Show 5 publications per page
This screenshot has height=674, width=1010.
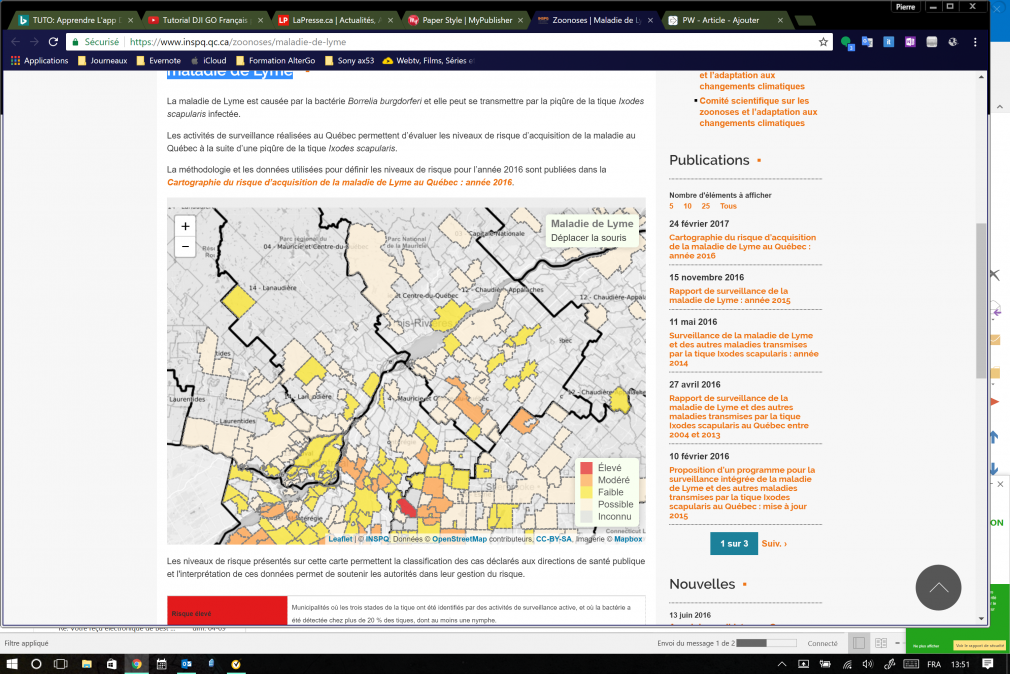tap(671, 206)
